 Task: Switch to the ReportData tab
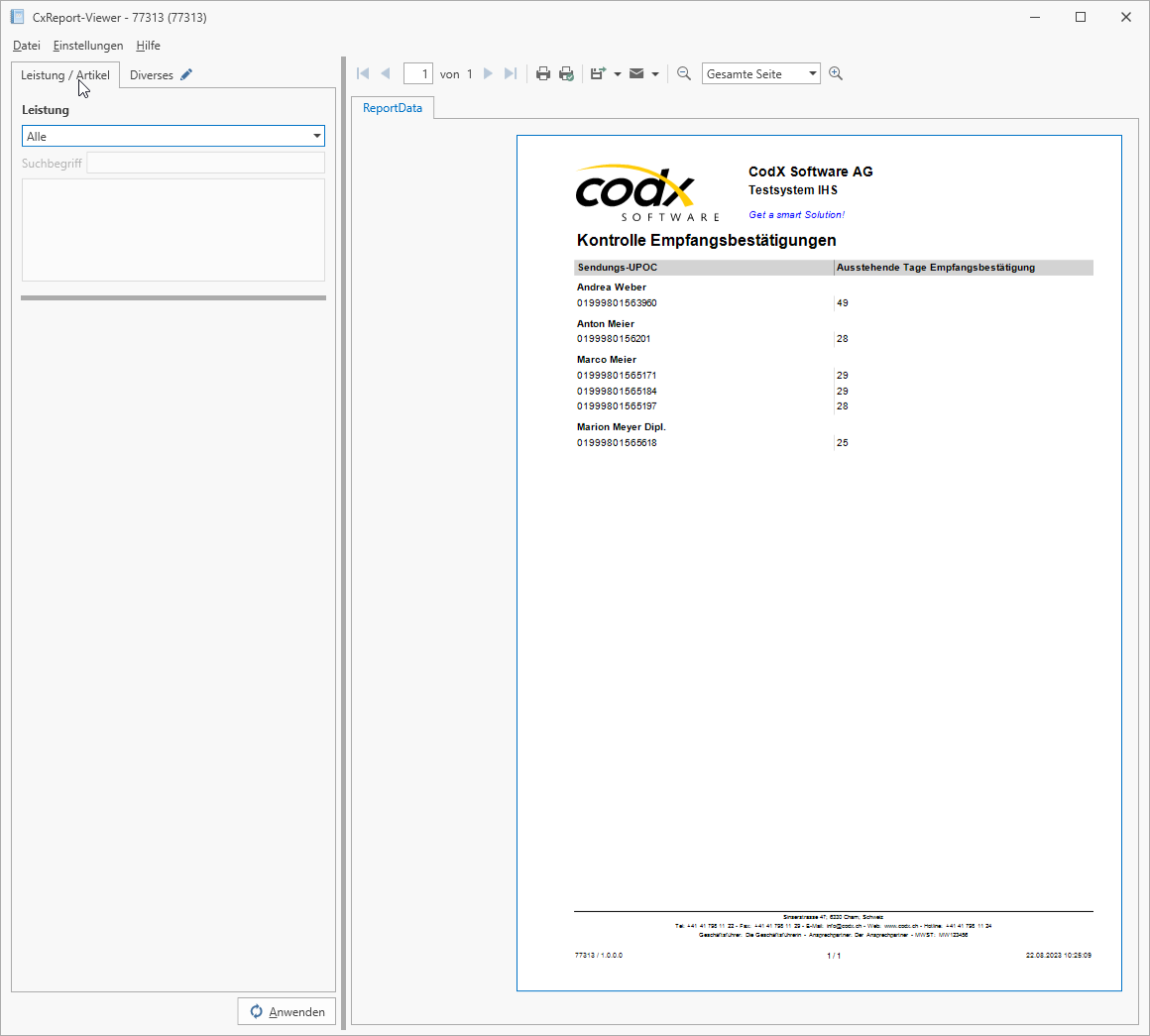[392, 107]
